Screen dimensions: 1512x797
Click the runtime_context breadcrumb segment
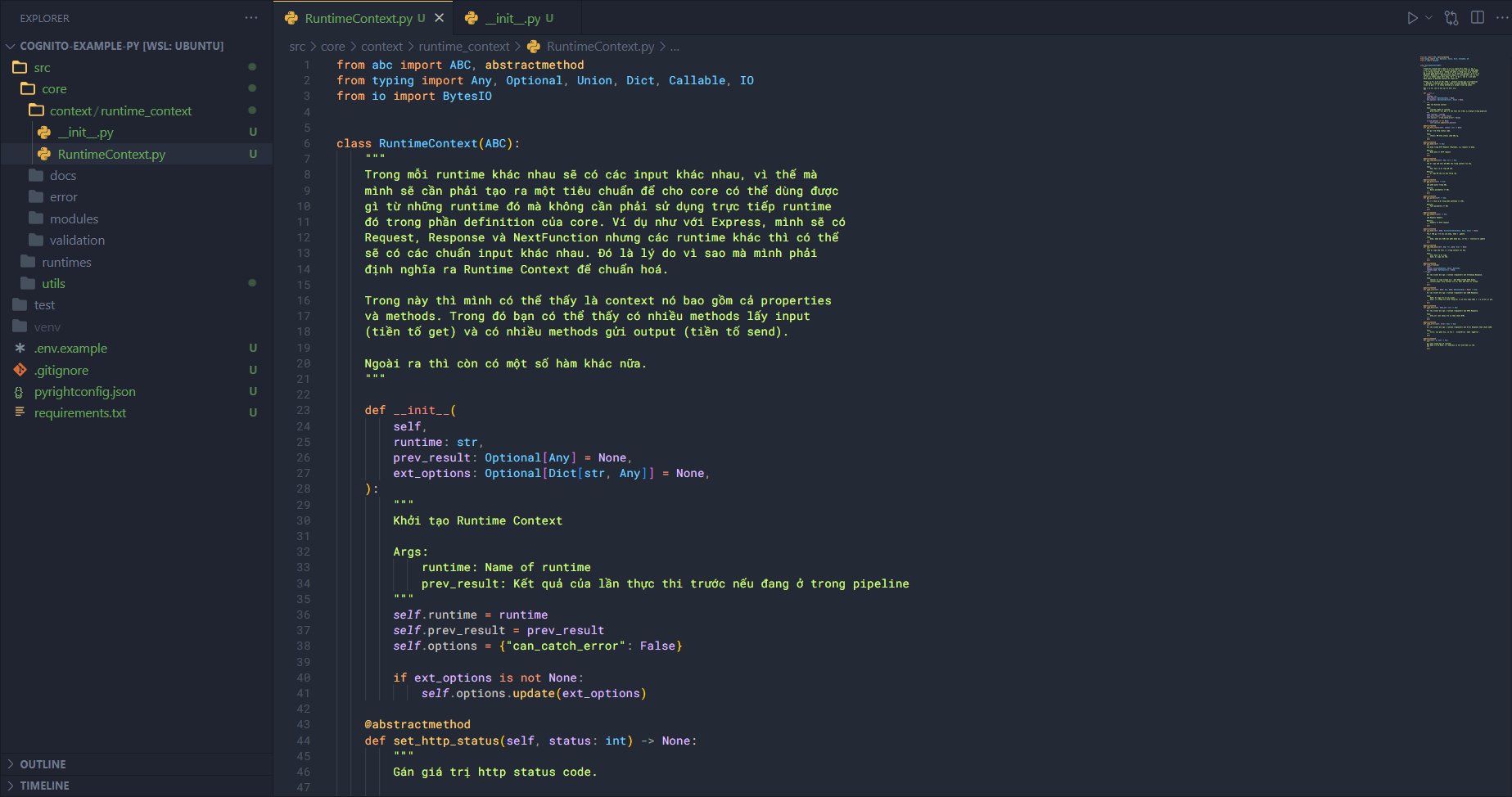point(463,47)
